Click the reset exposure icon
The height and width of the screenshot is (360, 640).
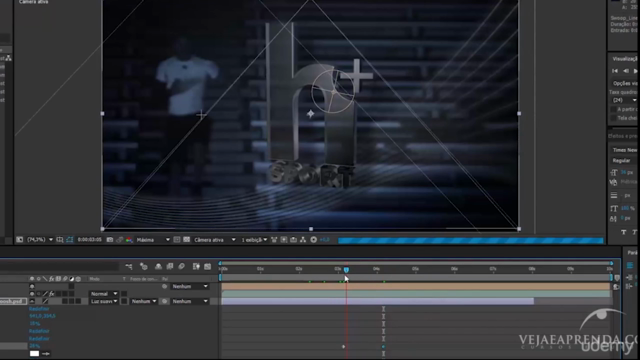313,240
